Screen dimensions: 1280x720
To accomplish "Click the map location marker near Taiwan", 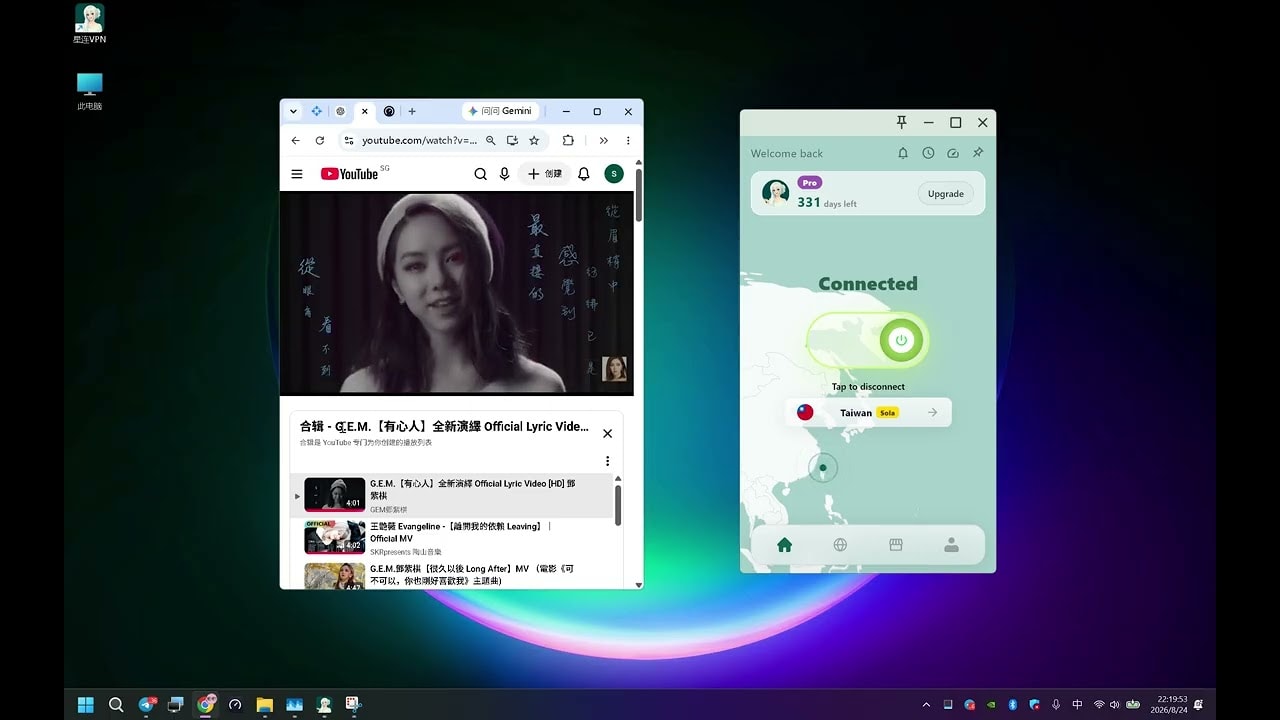I will [x=823, y=467].
